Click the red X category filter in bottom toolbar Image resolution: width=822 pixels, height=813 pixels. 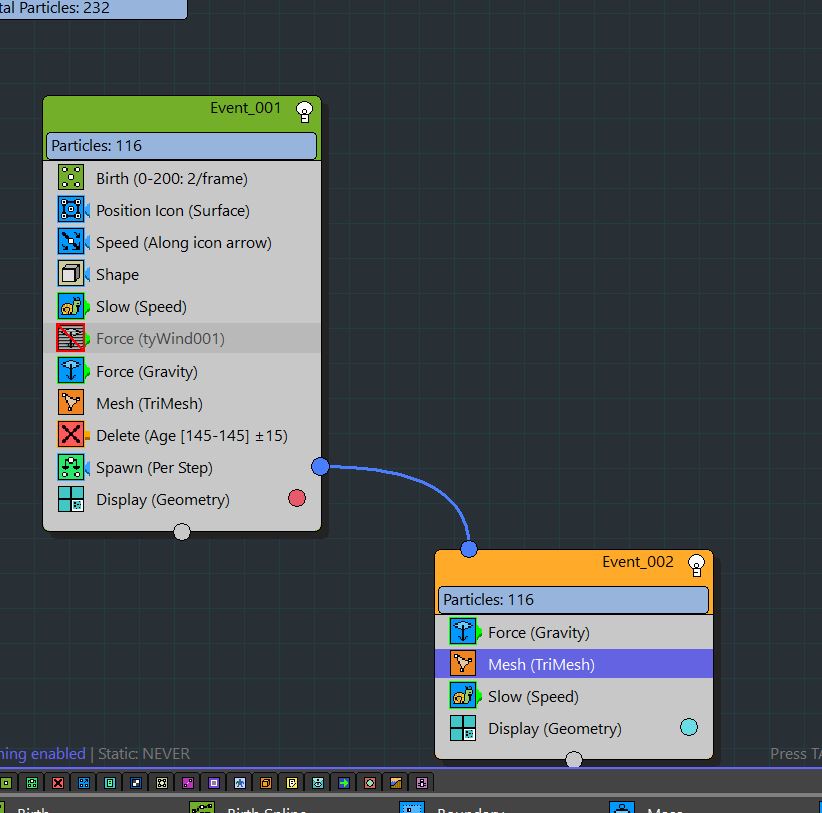pyautogui.click(x=58, y=782)
